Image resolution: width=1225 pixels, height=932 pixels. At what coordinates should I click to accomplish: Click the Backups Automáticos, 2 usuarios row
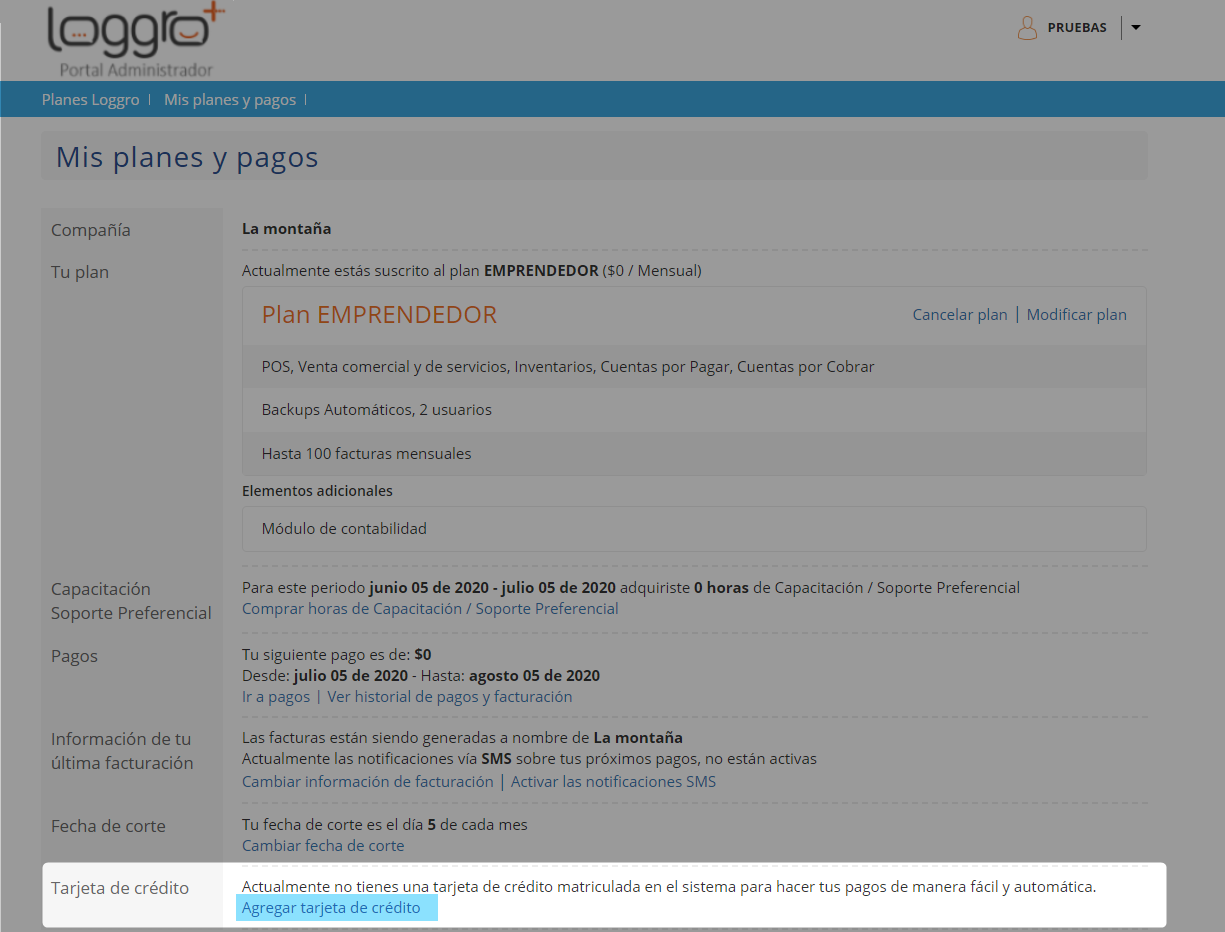[376, 410]
